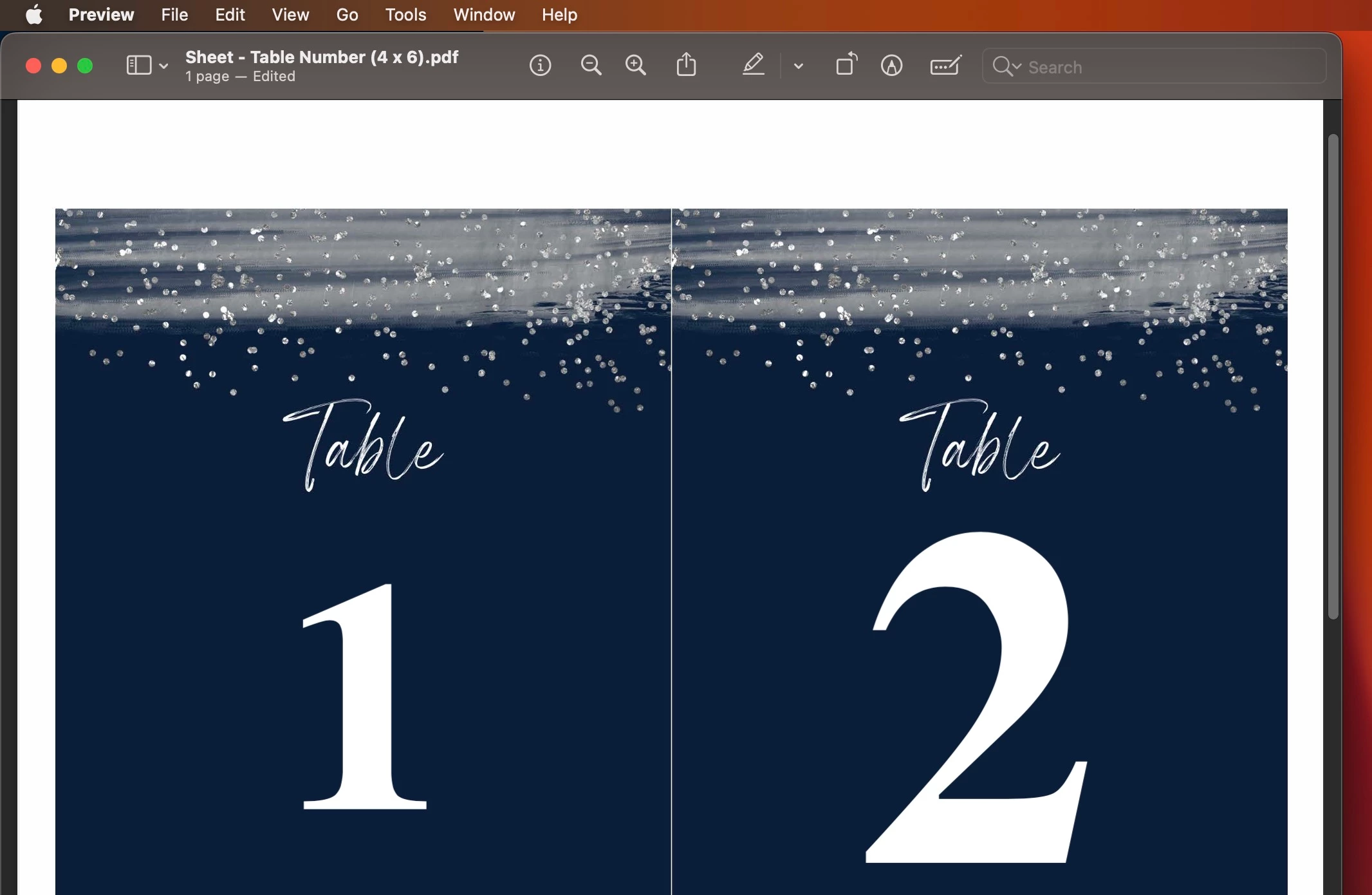The height and width of the screenshot is (895, 1372).
Task: Open the form filling toolbar icon
Action: coord(945,66)
